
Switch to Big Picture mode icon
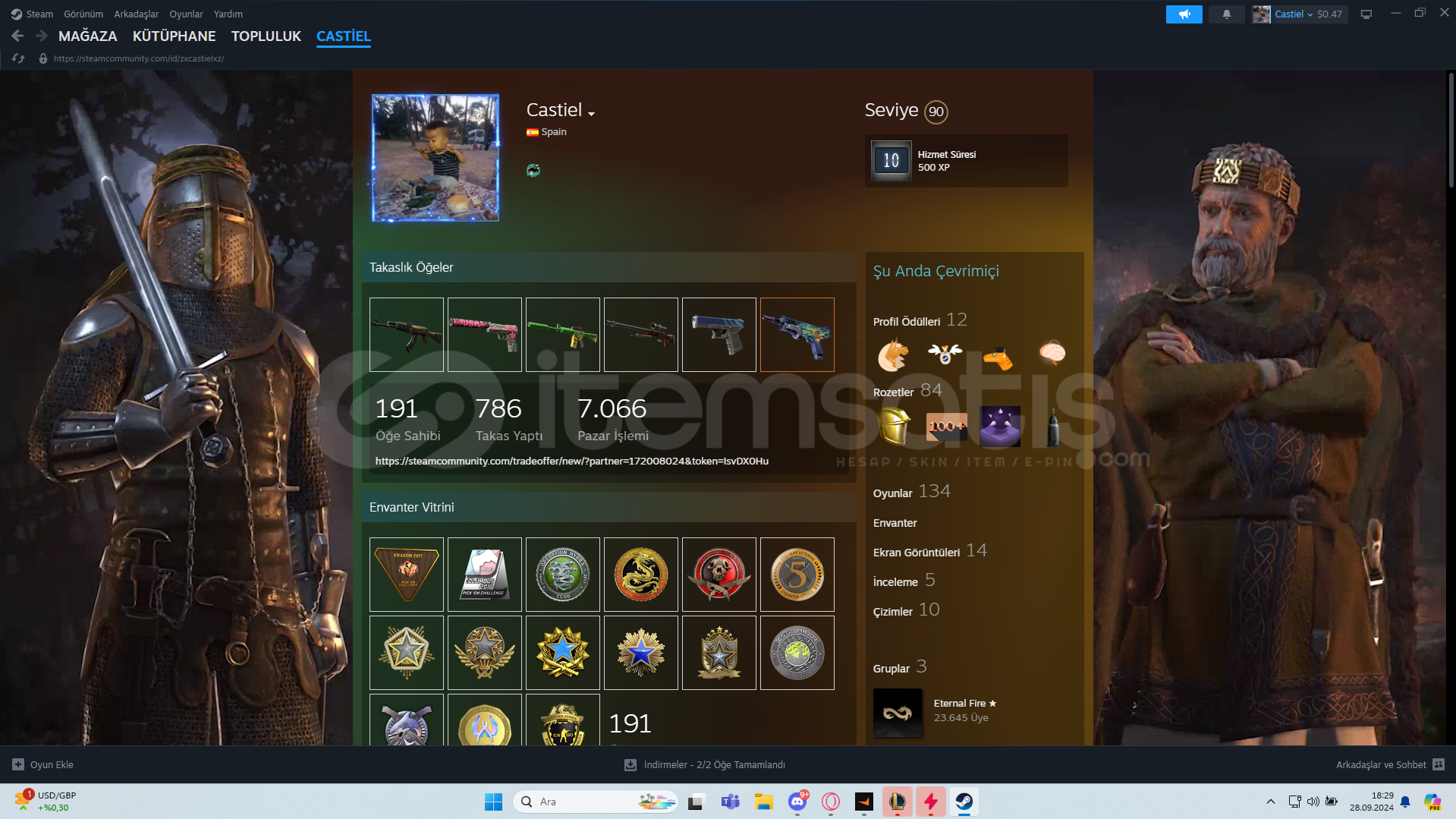[1366, 14]
